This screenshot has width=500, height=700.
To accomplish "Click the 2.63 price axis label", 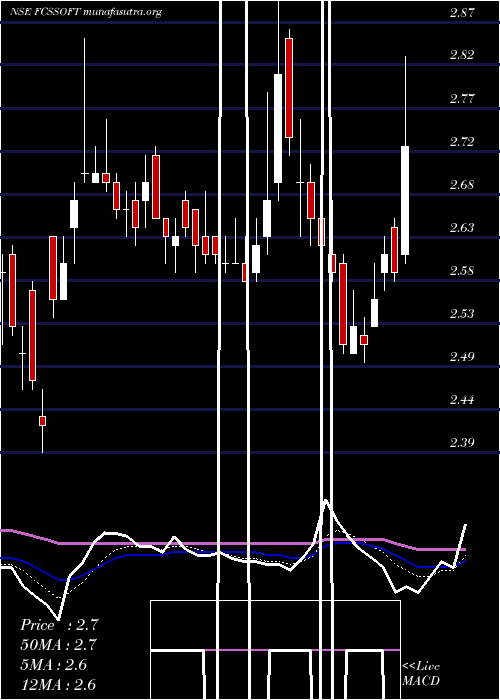I will 462,228.
